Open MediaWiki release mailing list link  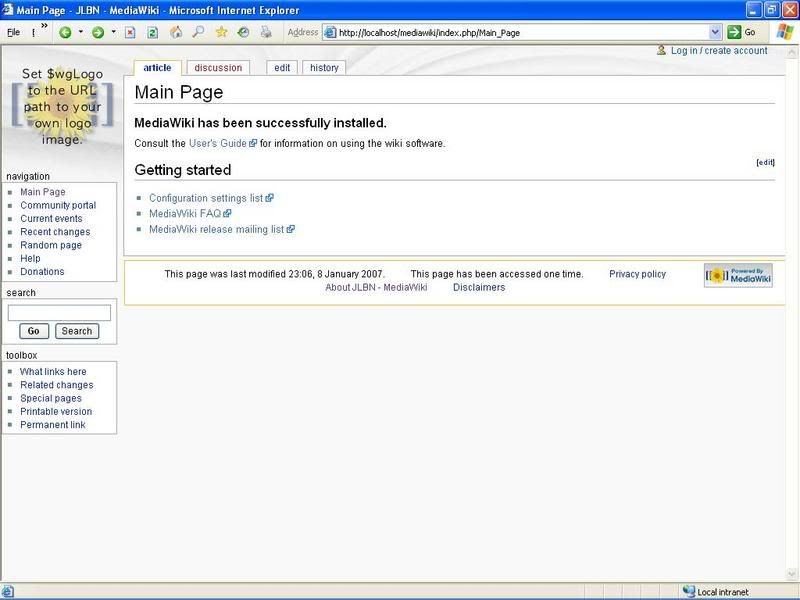coord(221,230)
